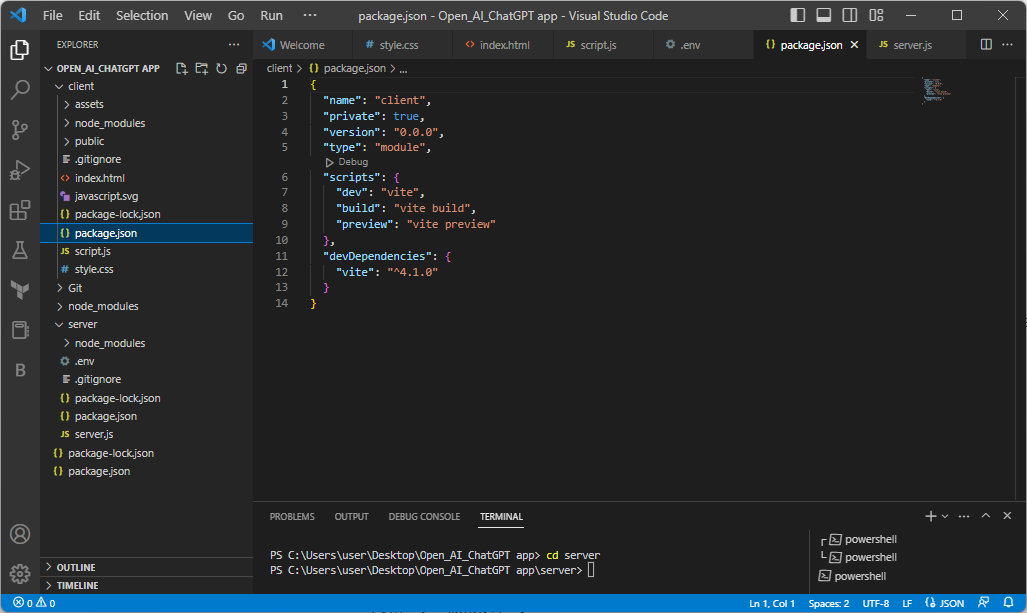Collapse all folders in Explorer

point(241,69)
